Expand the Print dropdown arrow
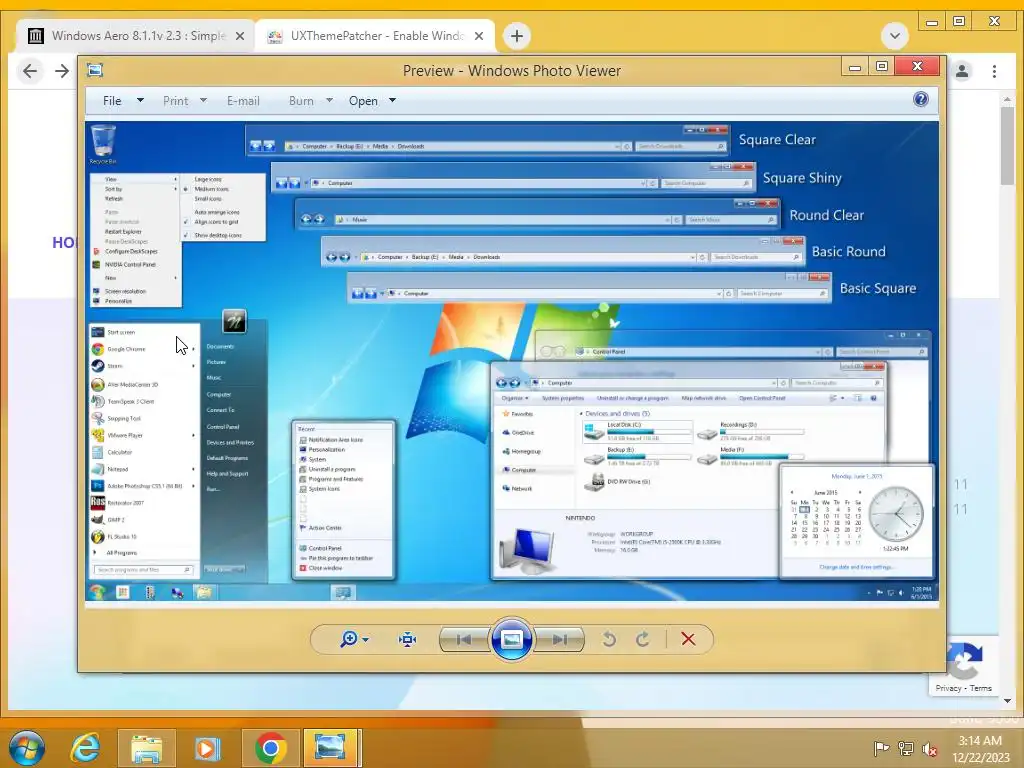 [203, 101]
